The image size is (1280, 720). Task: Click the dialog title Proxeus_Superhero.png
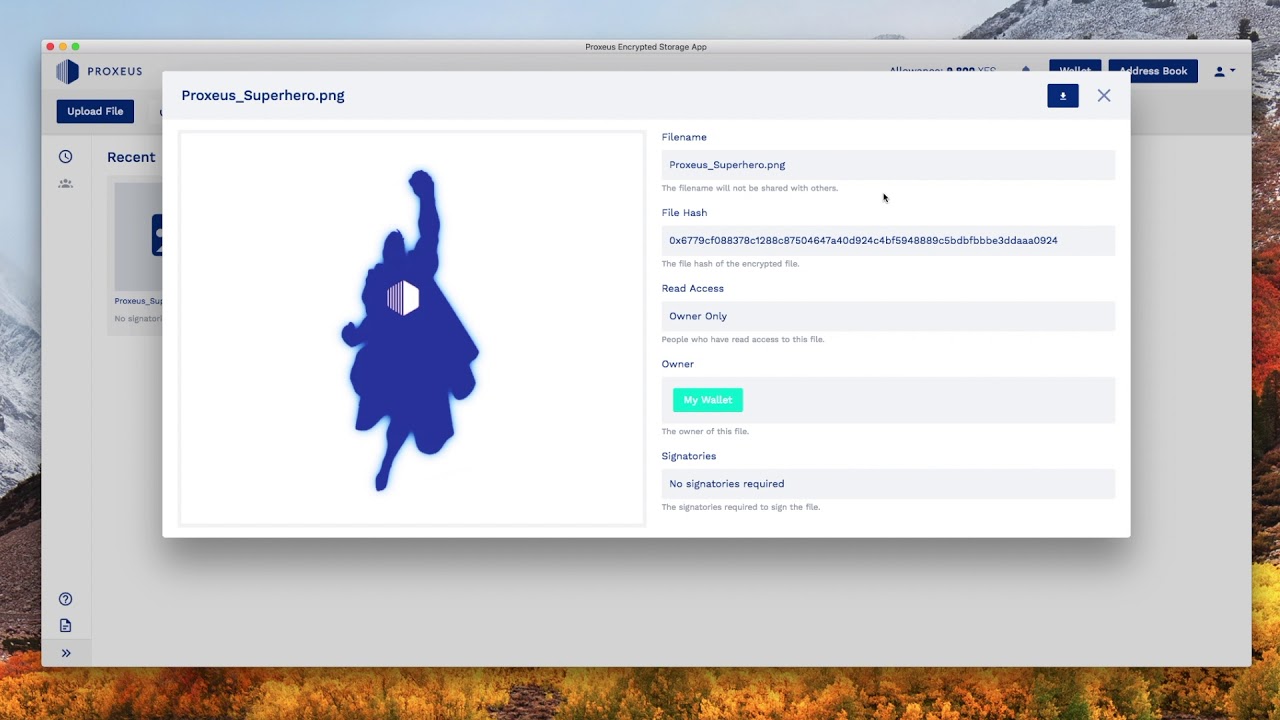coord(263,95)
